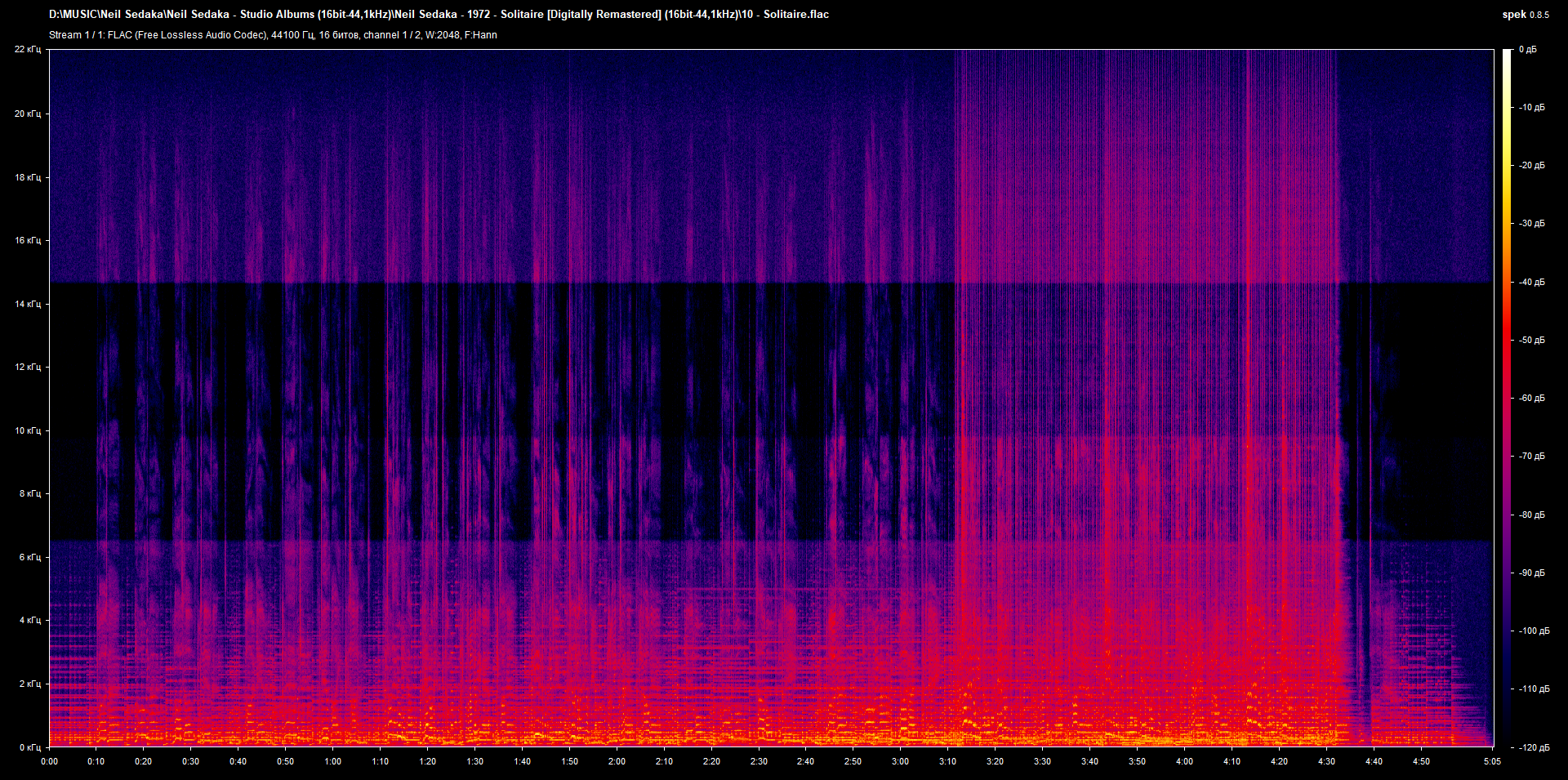Viewport: 1568px width, 780px height.
Task: Click the -110 дБ level scale label
Action: pyautogui.click(x=1534, y=689)
